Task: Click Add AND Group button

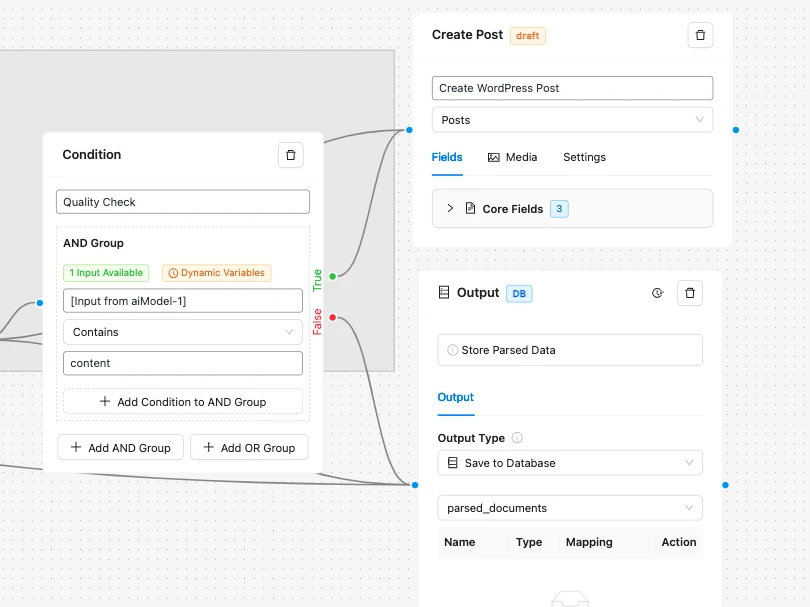Action: click(x=120, y=448)
